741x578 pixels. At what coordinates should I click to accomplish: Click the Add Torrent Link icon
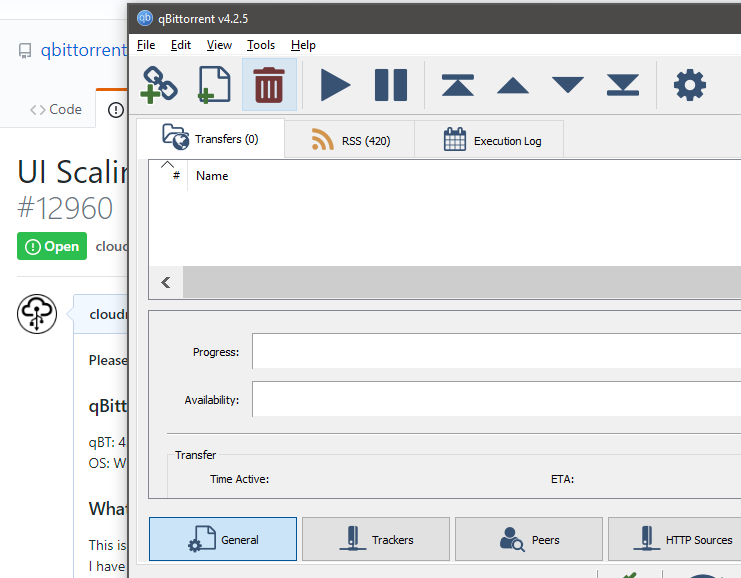(x=159, y=85)
